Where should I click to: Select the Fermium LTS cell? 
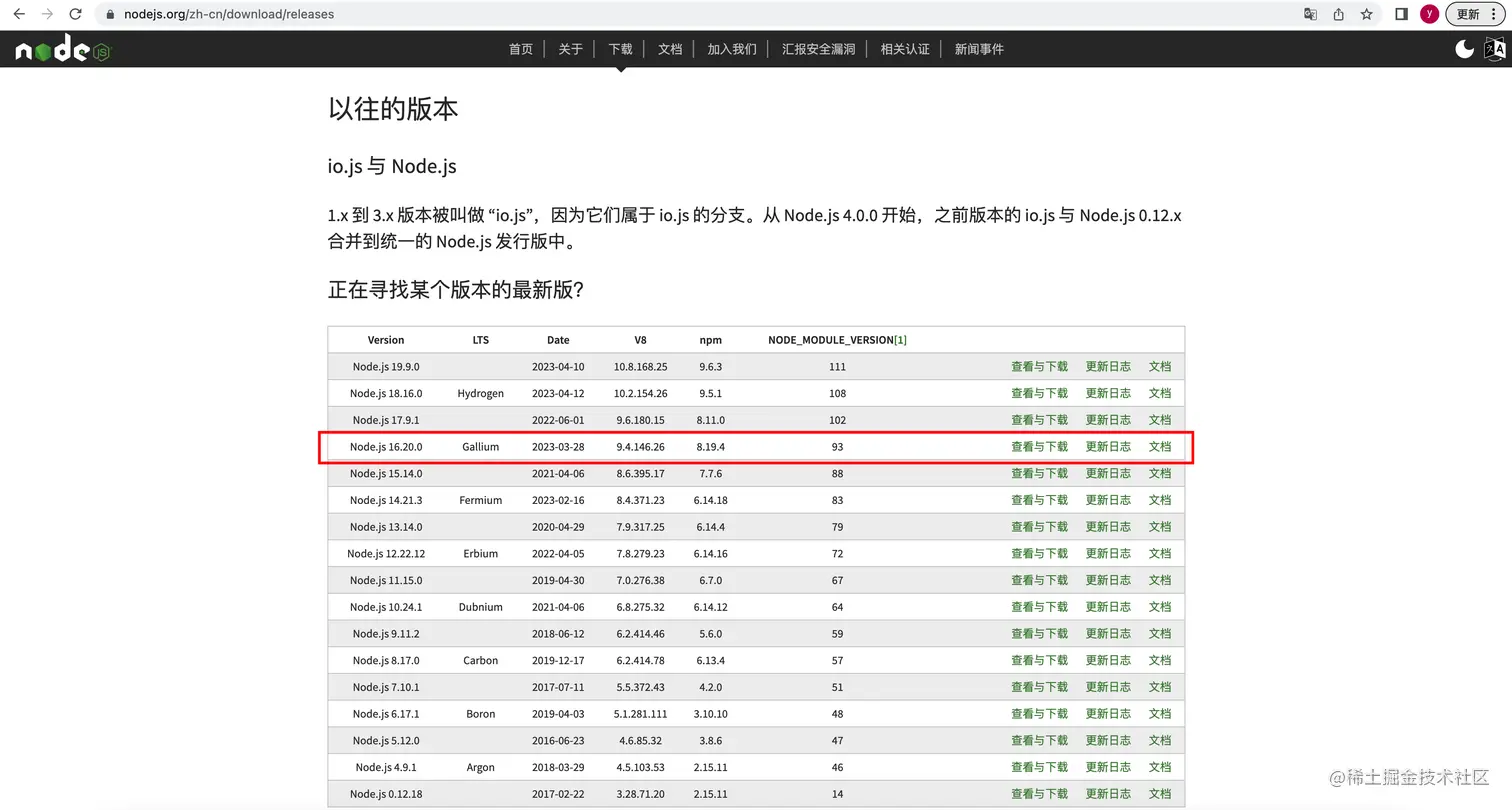pyautogui.click(x=481, y=500)
